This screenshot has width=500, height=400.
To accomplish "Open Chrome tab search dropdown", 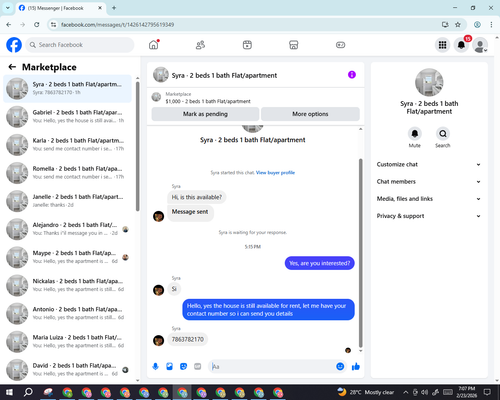I will point(8,8).
